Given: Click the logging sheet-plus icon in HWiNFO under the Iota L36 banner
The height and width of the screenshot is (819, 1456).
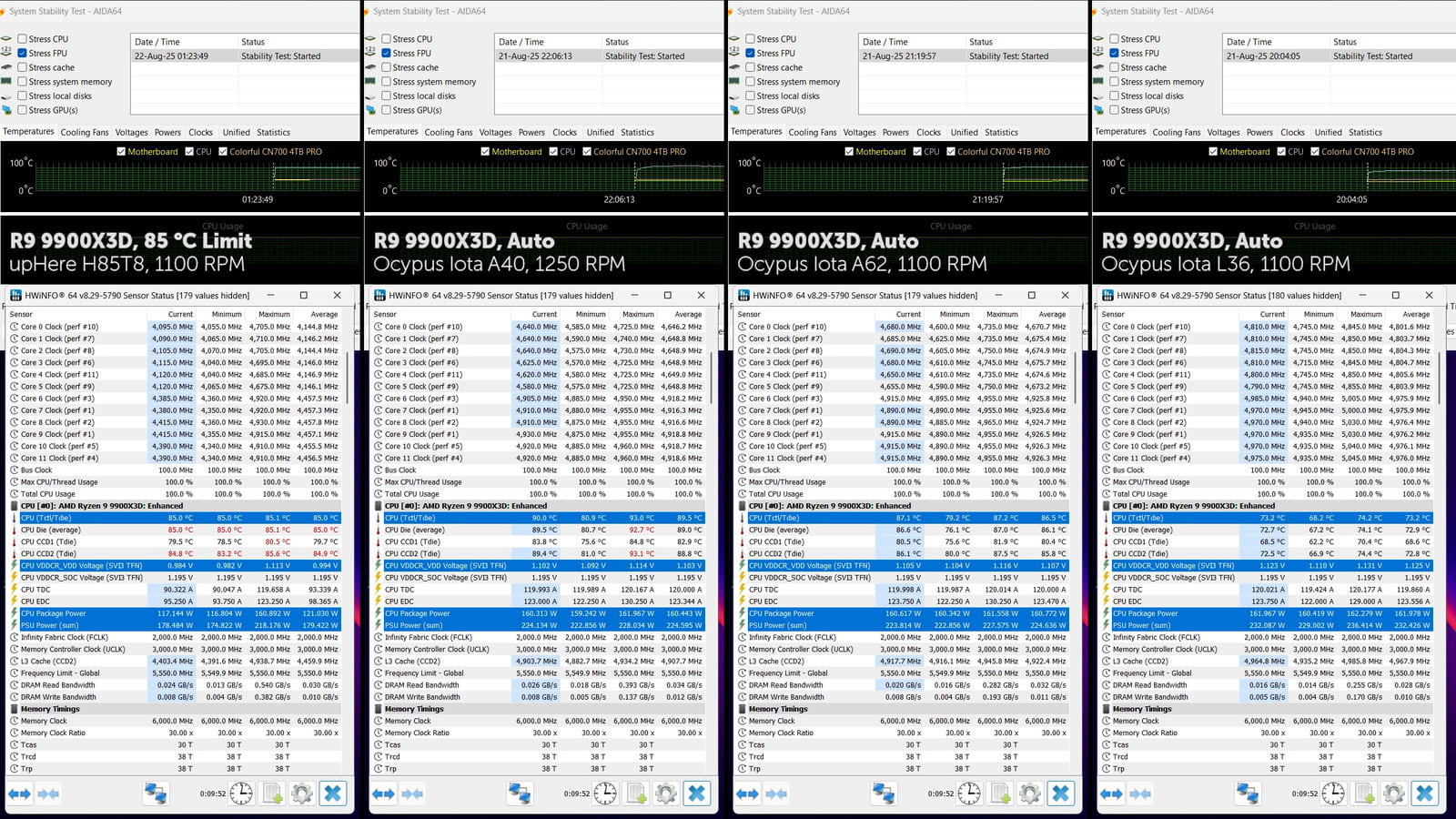Looking at the screenshot, I should click(x=1364, y=794).
